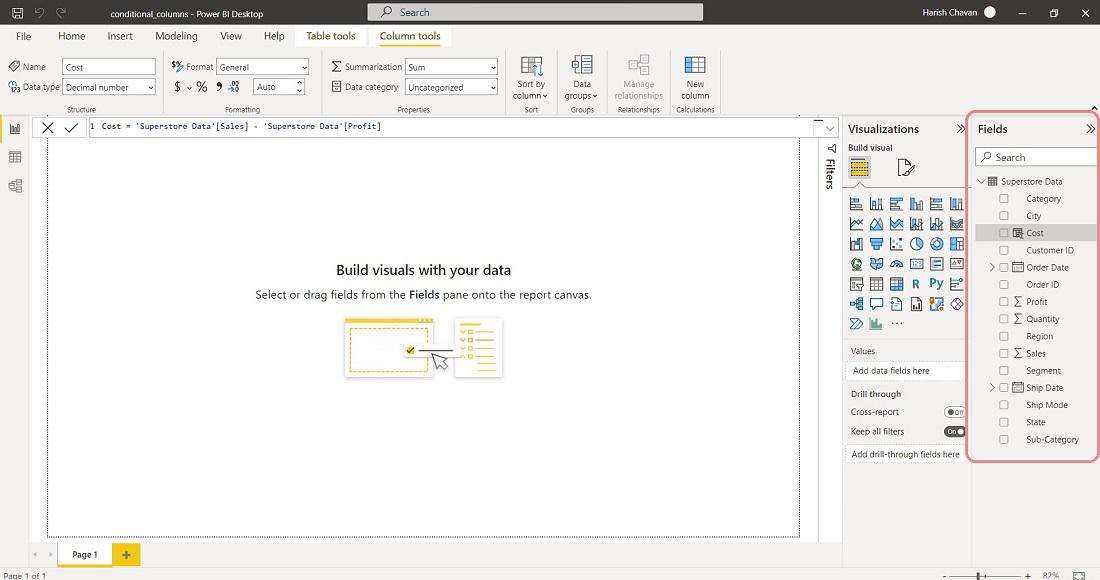This screenshot has height=580, width=1100.
Task: Check the Quantity field checkbox
Action: [1004, 319]
